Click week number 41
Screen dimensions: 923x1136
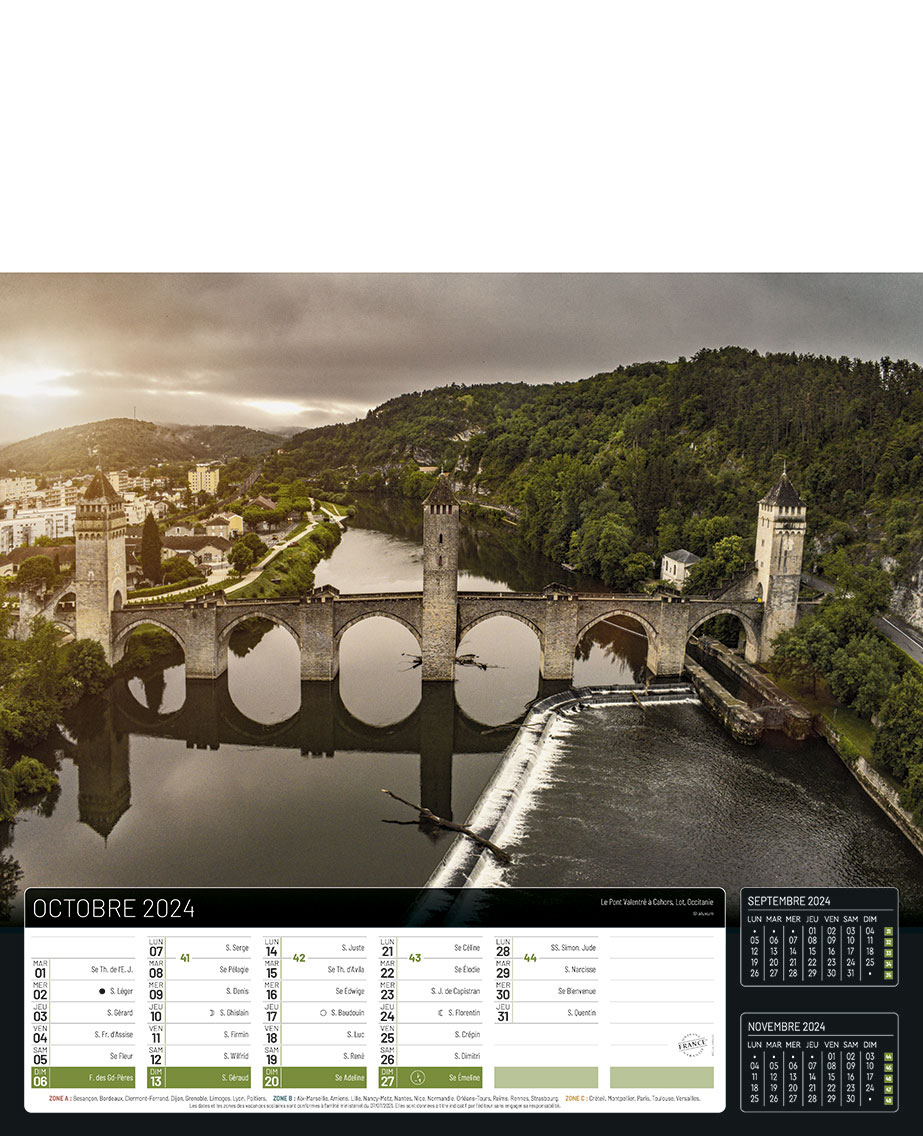[x=185, y=958]
